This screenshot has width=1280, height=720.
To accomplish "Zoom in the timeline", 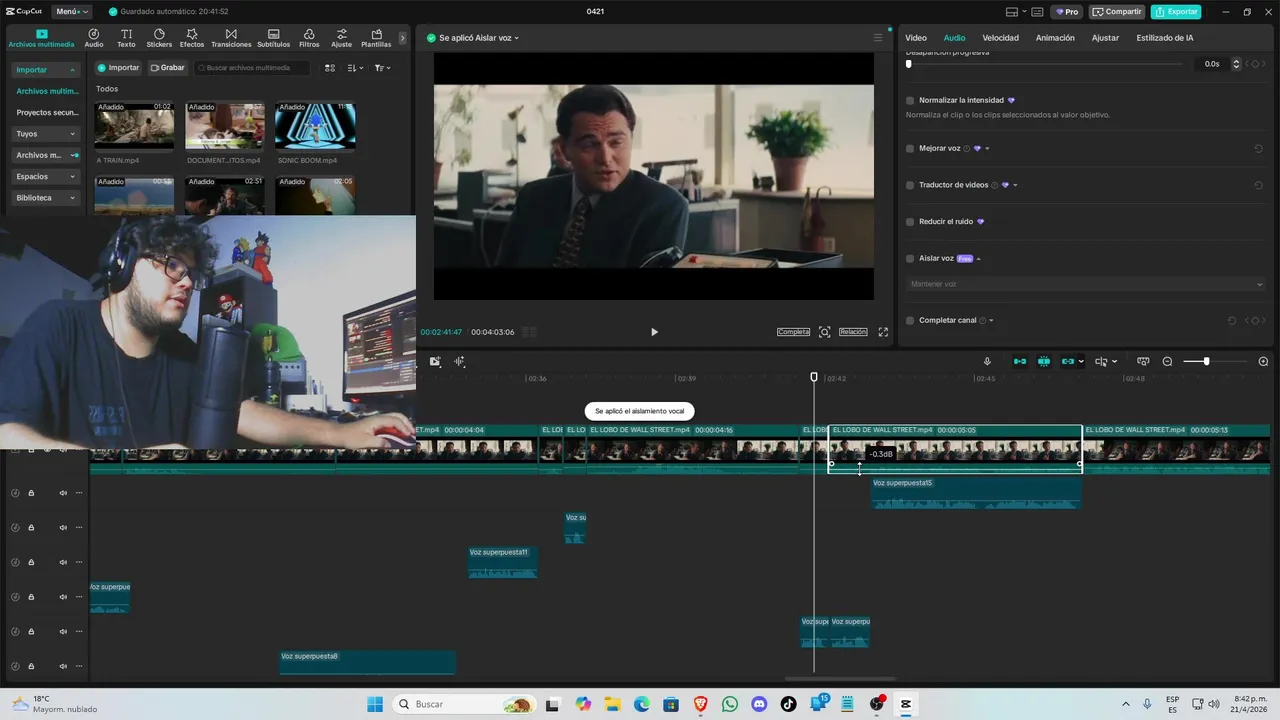I will 1263,362.
